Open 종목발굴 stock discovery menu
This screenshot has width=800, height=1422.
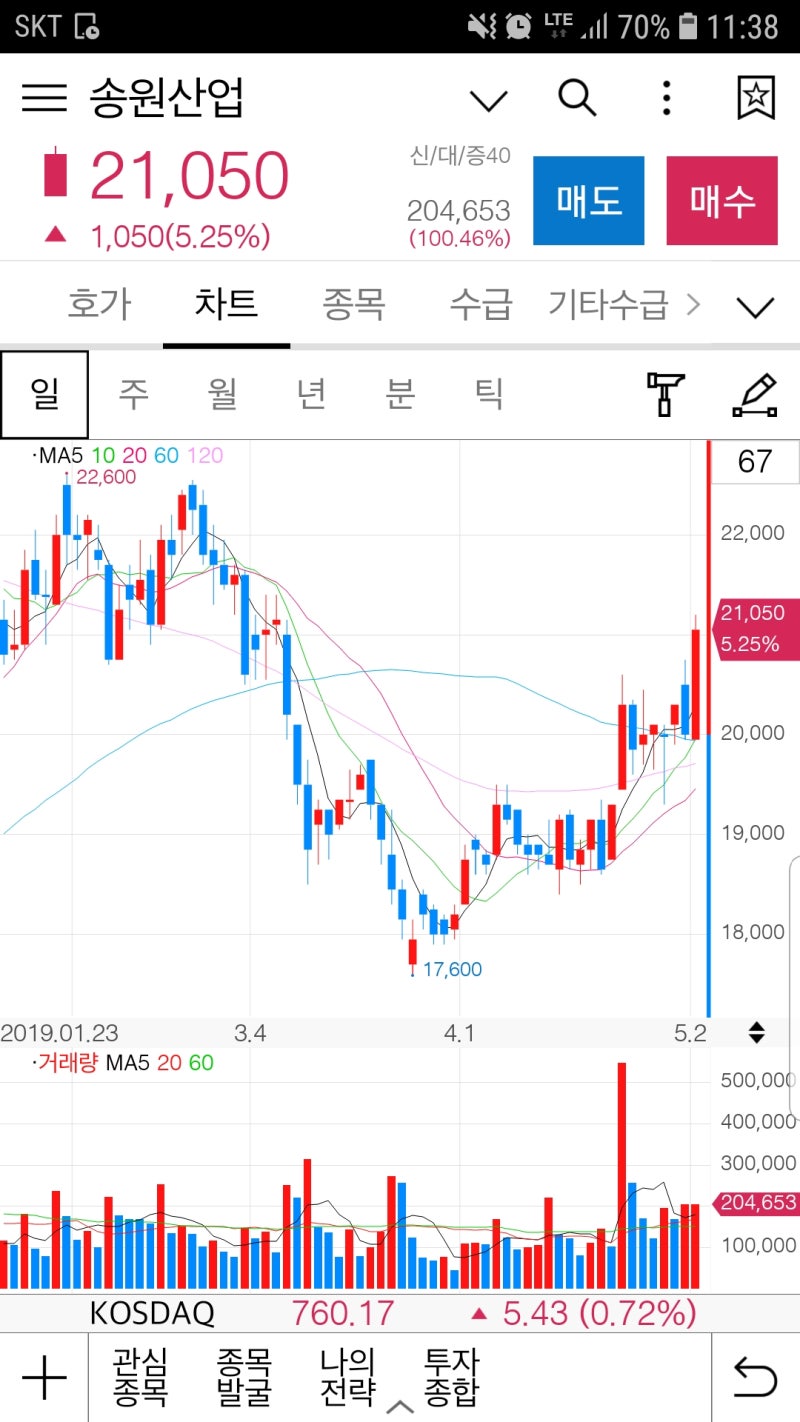[x=245, y=1377]
